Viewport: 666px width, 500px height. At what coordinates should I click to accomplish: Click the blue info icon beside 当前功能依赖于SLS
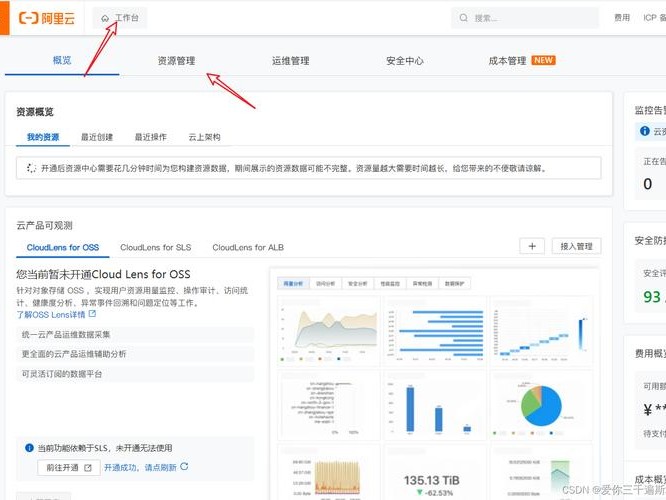coord(29,448)
